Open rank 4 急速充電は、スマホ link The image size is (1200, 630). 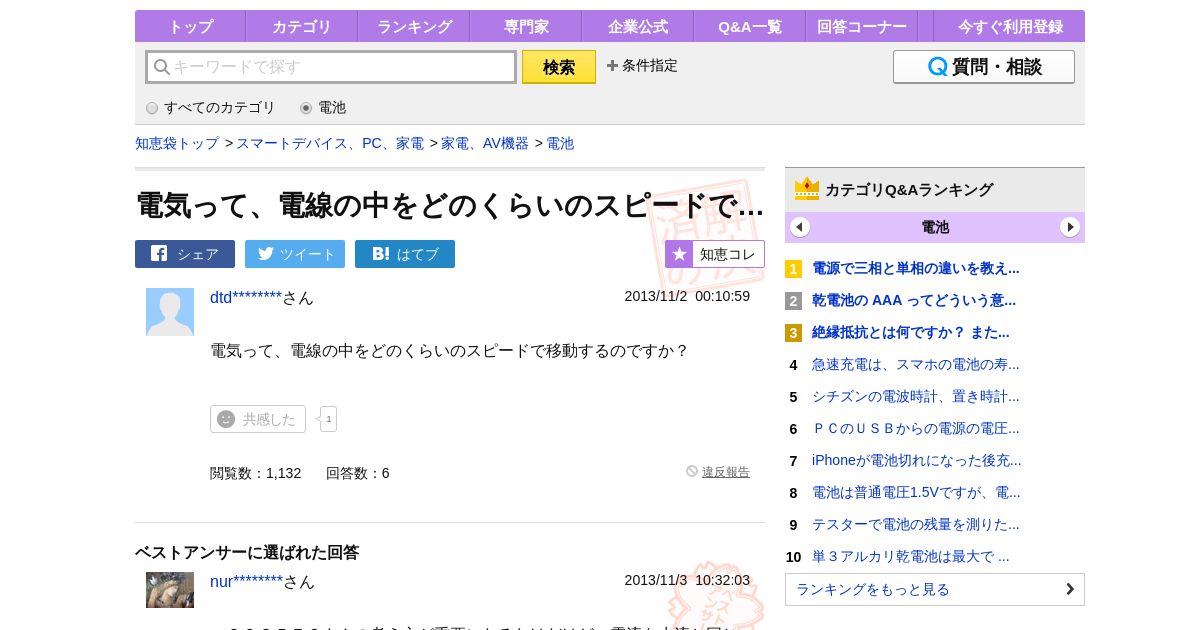pyautogui.click(x=916, y=364)
